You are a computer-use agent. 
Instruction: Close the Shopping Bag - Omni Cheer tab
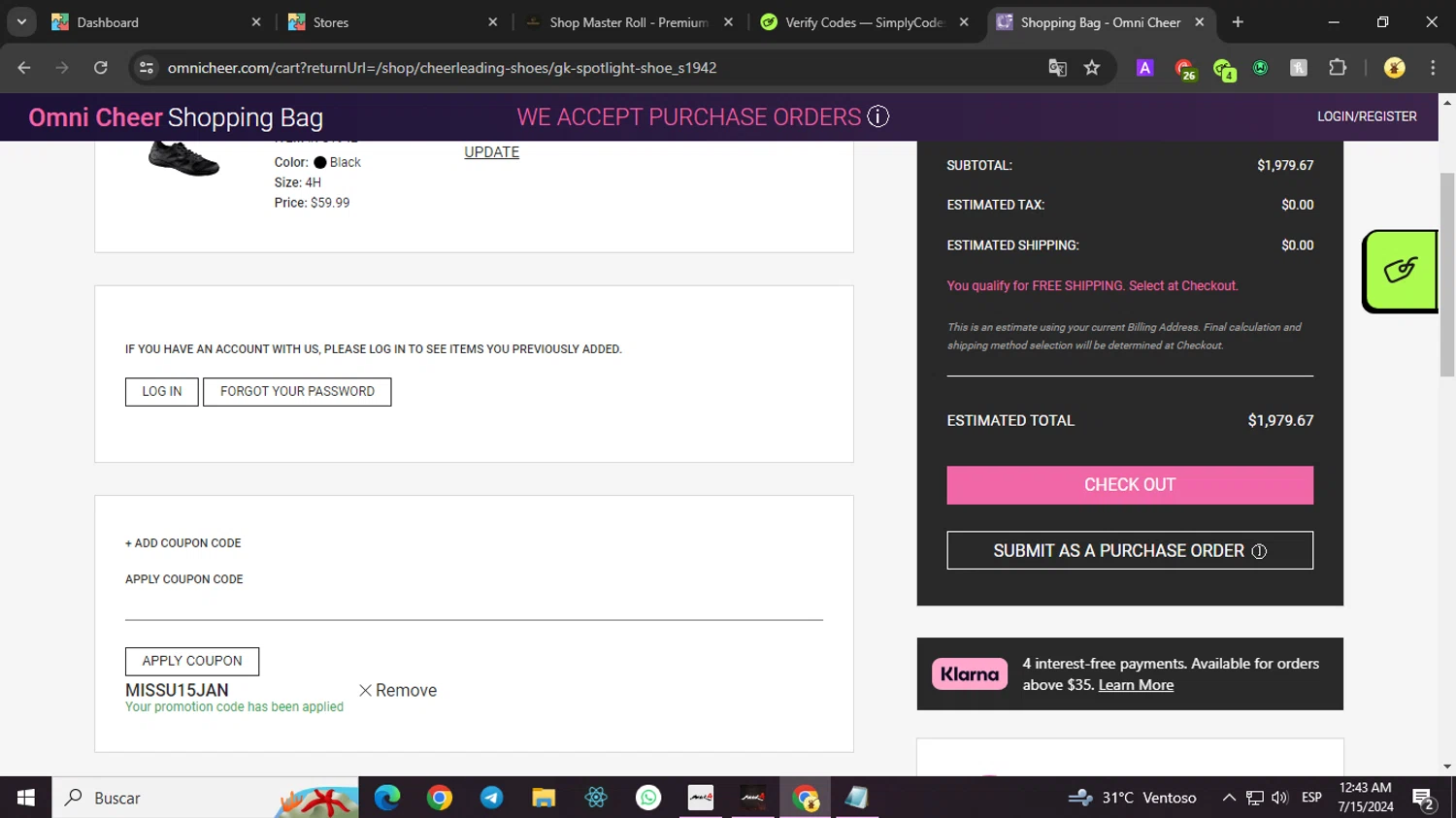click(1200, 21)
